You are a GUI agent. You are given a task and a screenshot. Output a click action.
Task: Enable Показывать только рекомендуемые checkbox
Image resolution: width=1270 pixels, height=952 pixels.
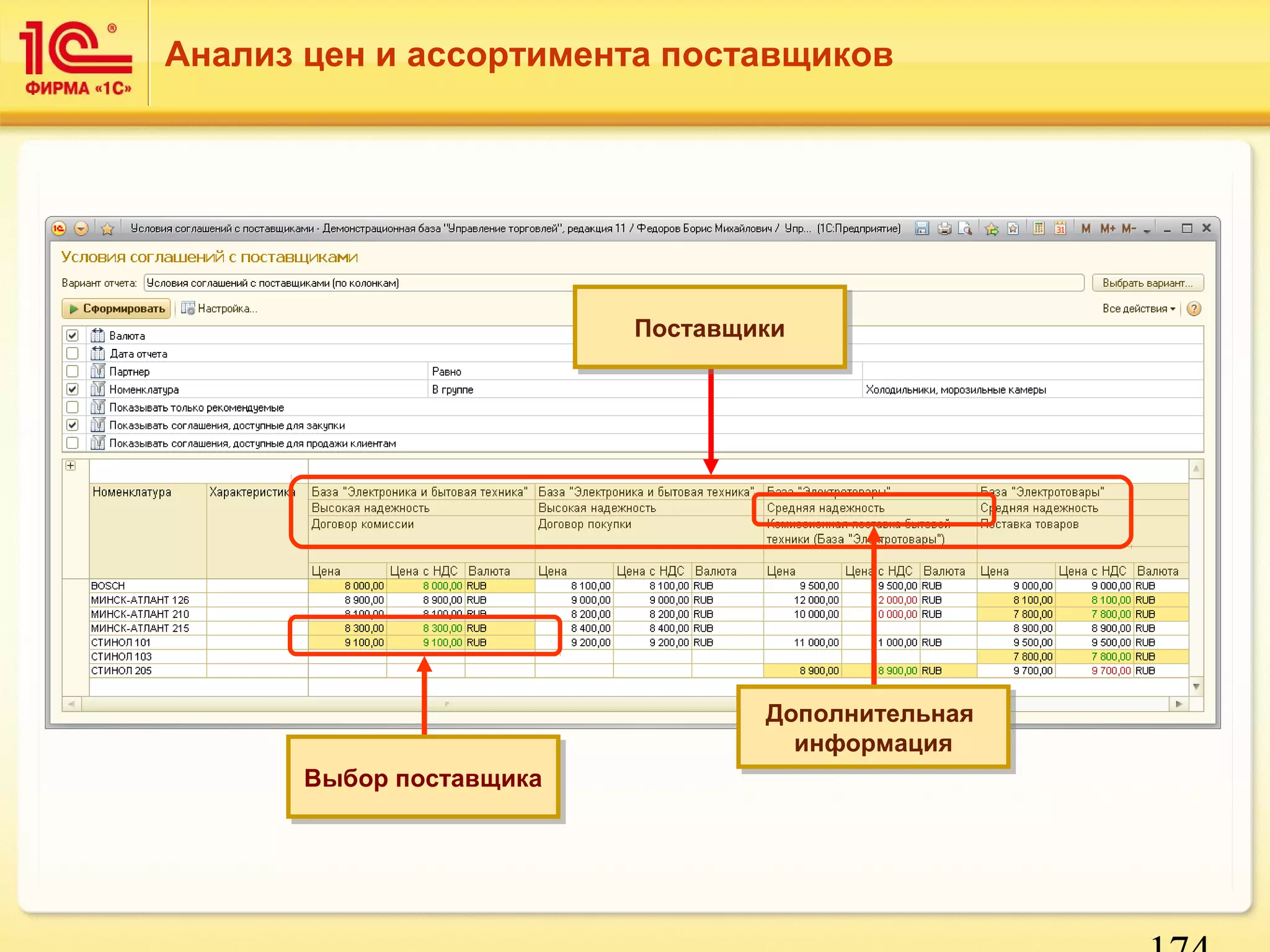pyautogui.click(x=73, y=407)
